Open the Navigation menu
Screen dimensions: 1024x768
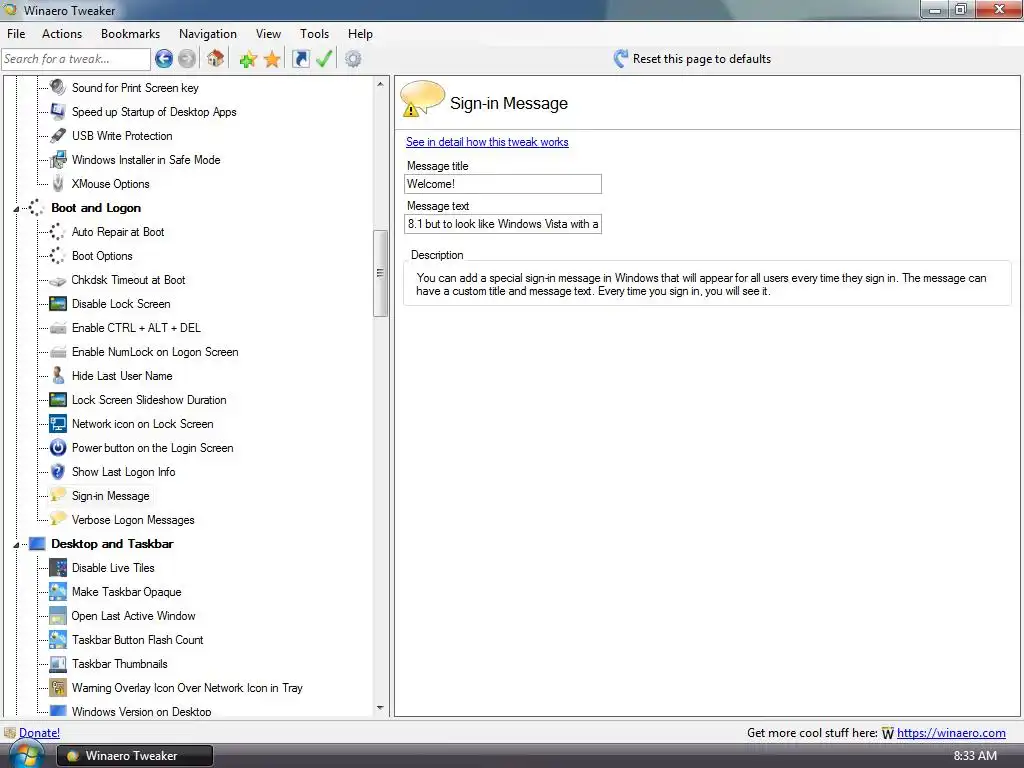click(208, 34)
